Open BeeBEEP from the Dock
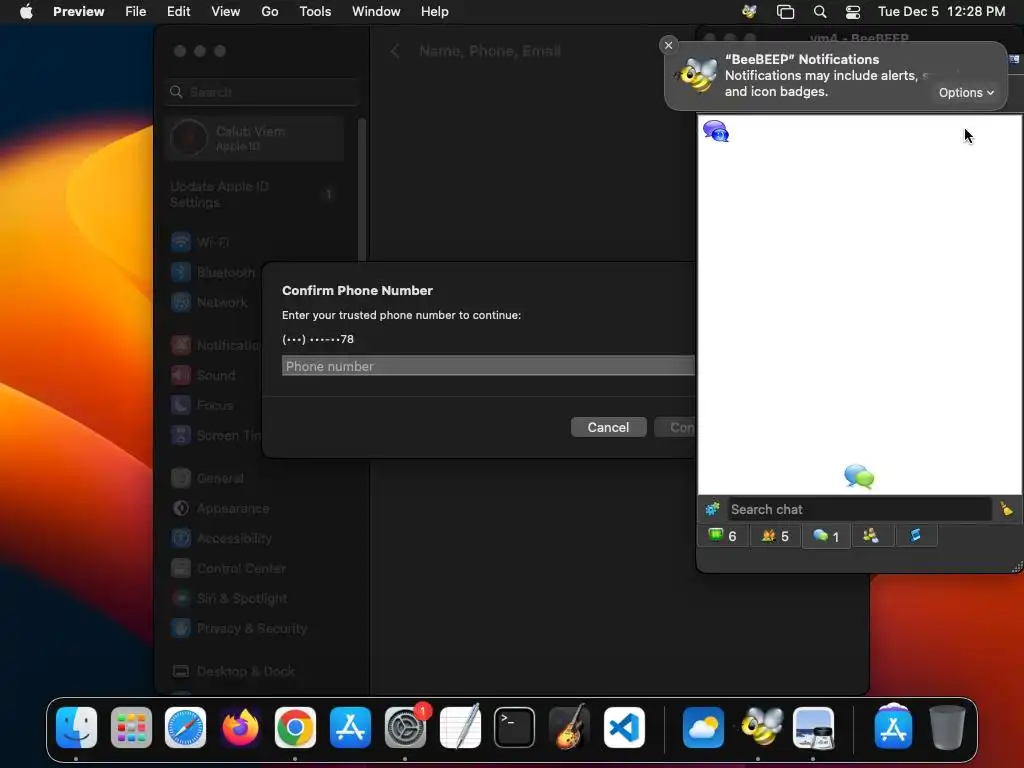Screen dimensions: 1024x768 tap(761, 726)
